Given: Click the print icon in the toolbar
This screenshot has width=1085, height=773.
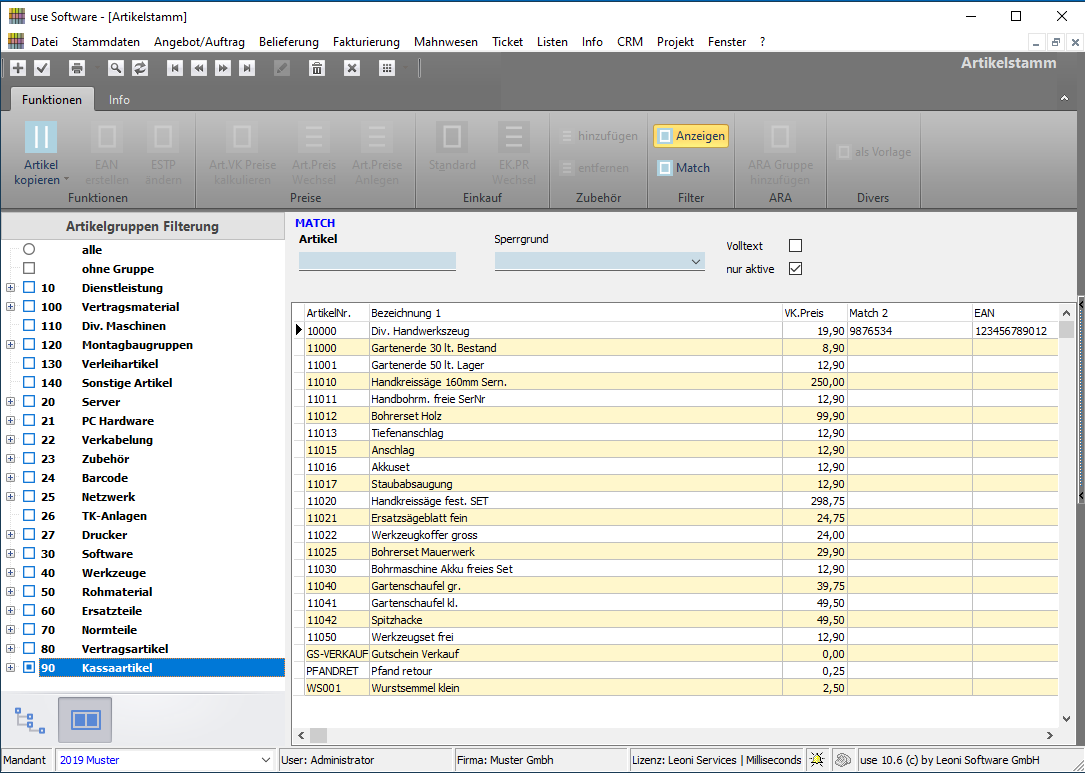Looking at the screenshot, I should tap(77, 68).
